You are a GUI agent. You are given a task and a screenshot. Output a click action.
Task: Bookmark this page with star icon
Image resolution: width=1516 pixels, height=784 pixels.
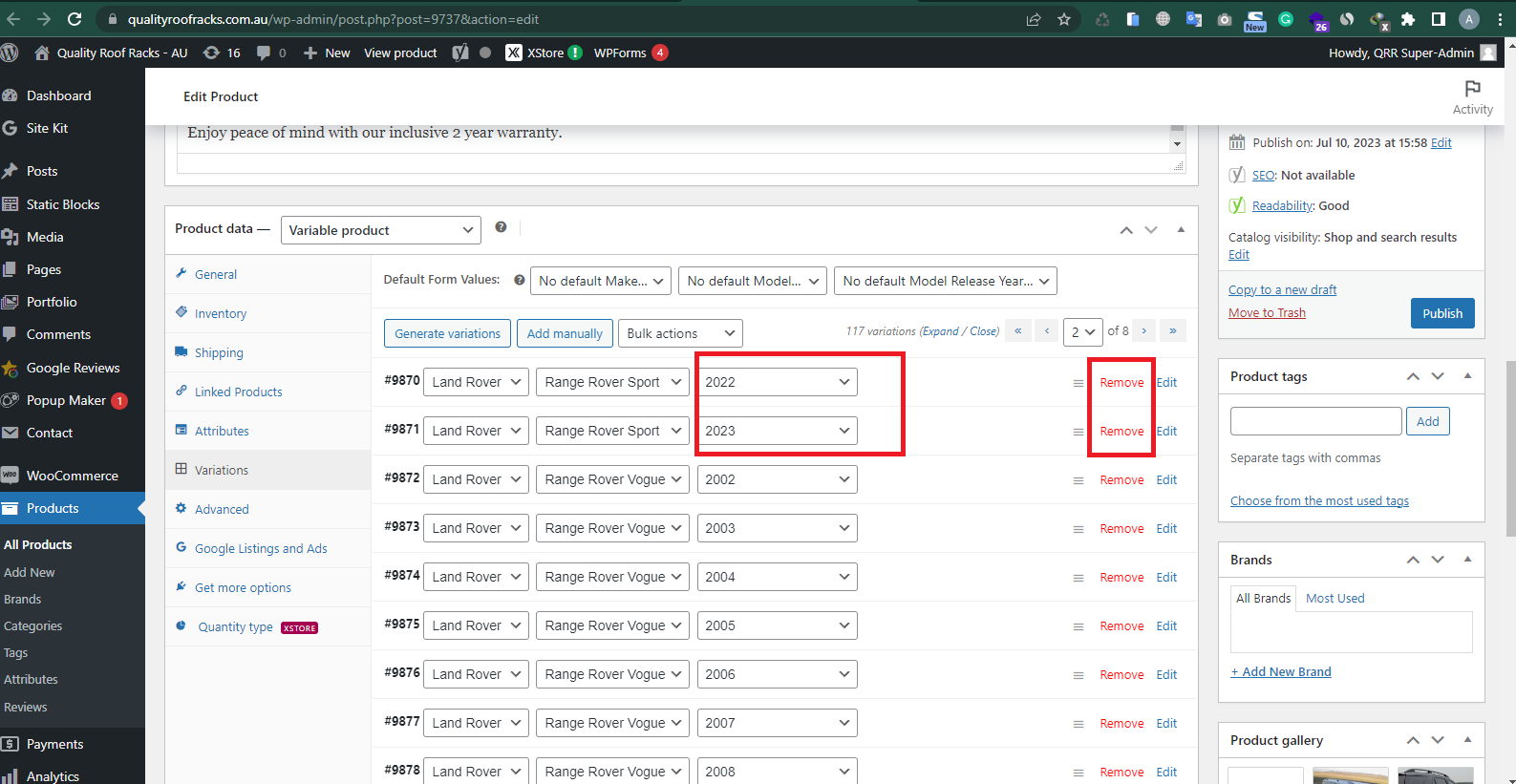(x=1064, y=19)
